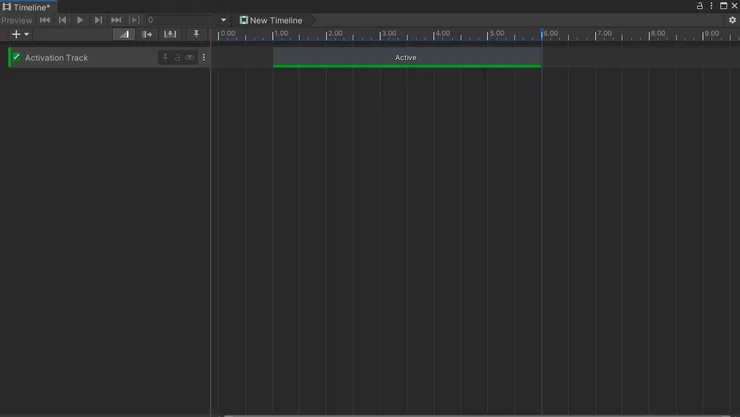Screen dimensions: 740x417
Task: Click the 8.00 mark on time ruler
Action: click(x=657, y=33)
